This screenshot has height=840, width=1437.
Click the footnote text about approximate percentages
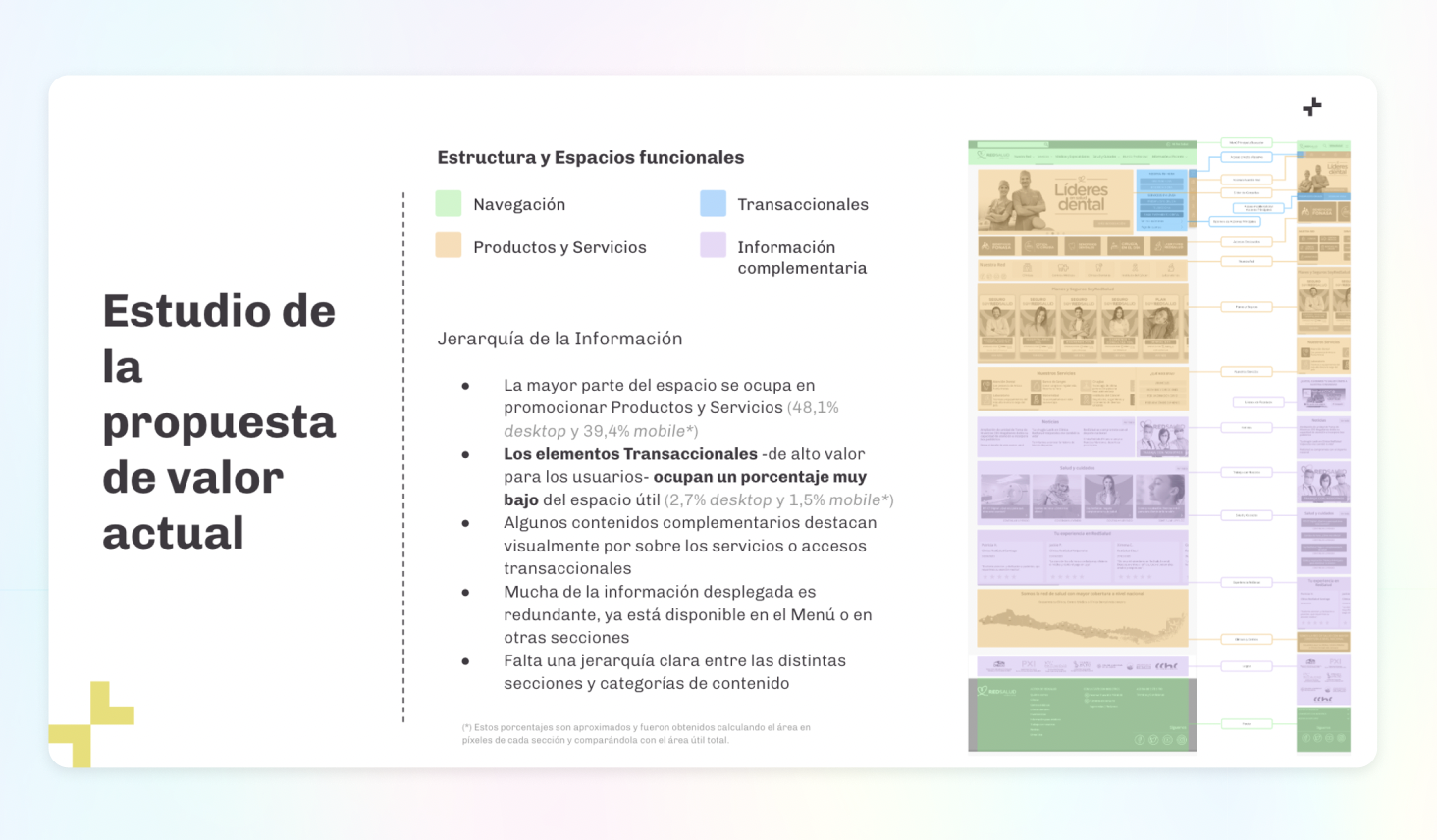(x=636, y=734)
